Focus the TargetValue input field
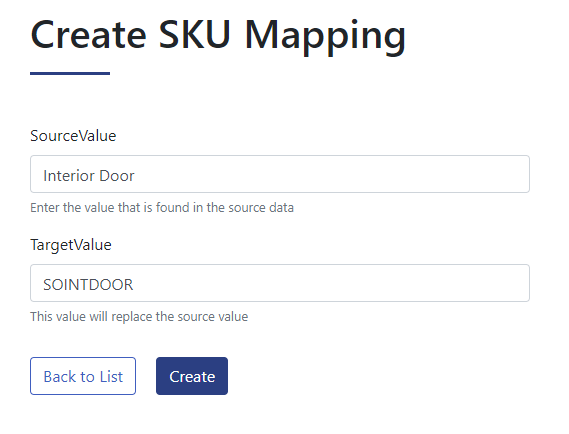 point(280,283)
